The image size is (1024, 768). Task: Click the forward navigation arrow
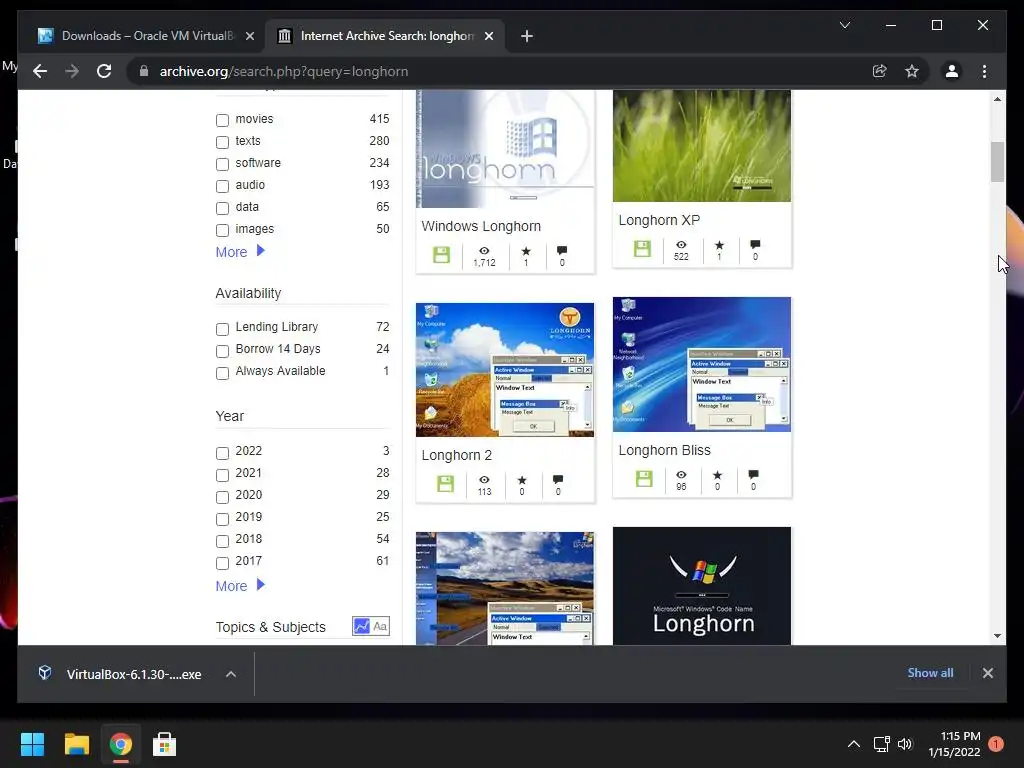72,71
